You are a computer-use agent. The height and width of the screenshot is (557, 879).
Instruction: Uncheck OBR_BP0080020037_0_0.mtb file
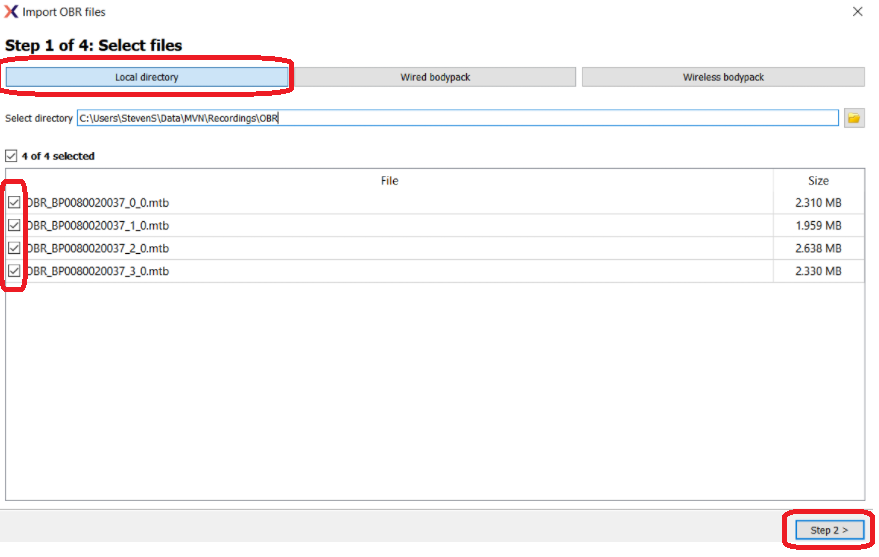(14, 202)
